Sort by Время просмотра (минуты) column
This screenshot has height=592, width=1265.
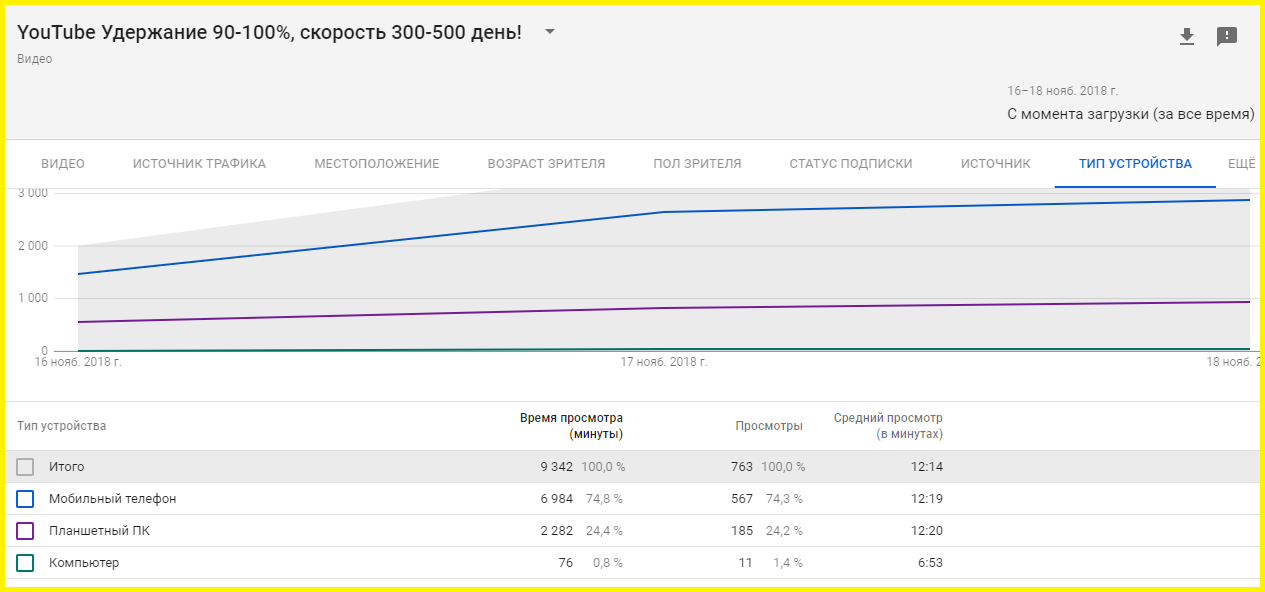[x=571, y=426]
